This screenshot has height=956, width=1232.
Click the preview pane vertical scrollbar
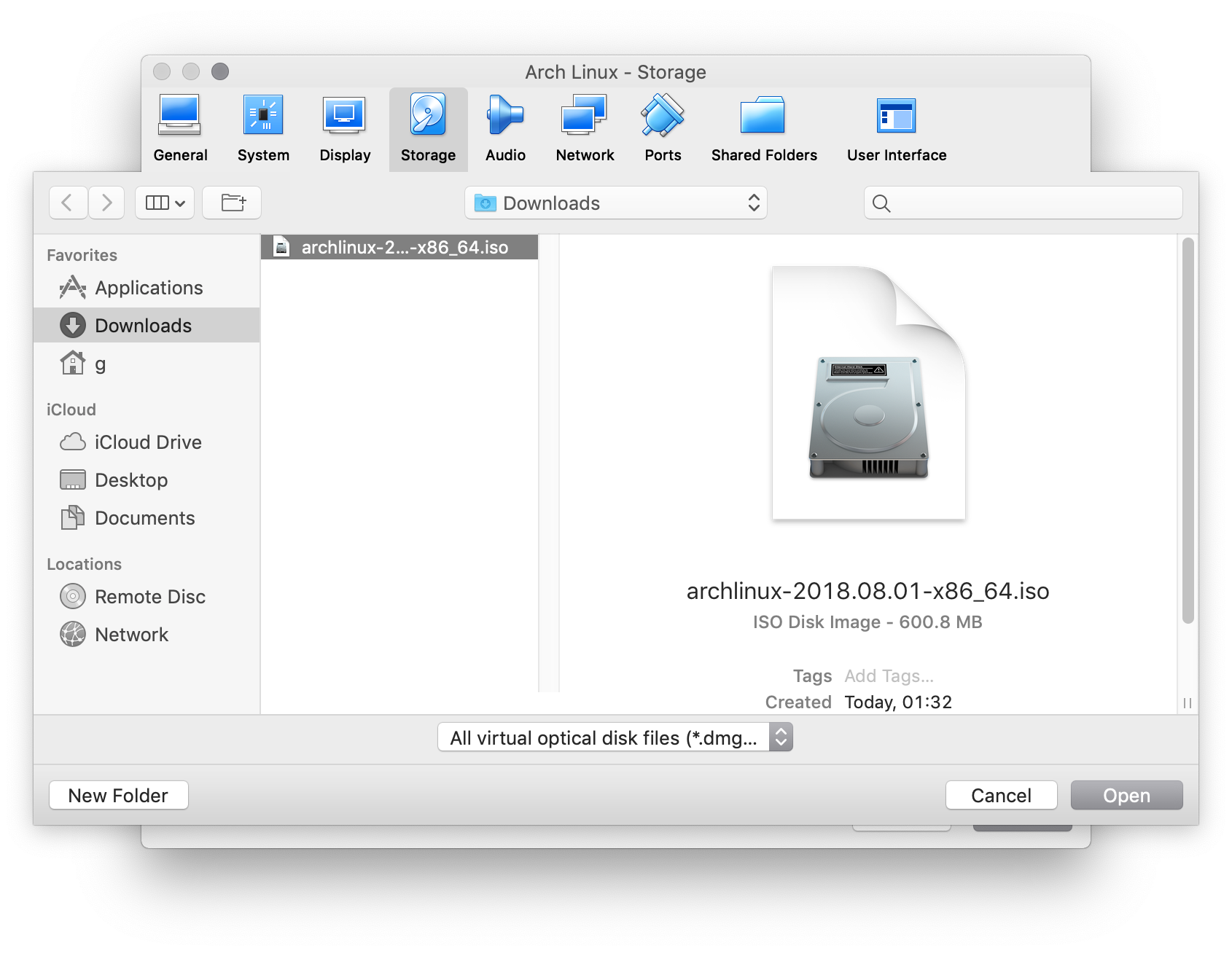[1188, 430]
